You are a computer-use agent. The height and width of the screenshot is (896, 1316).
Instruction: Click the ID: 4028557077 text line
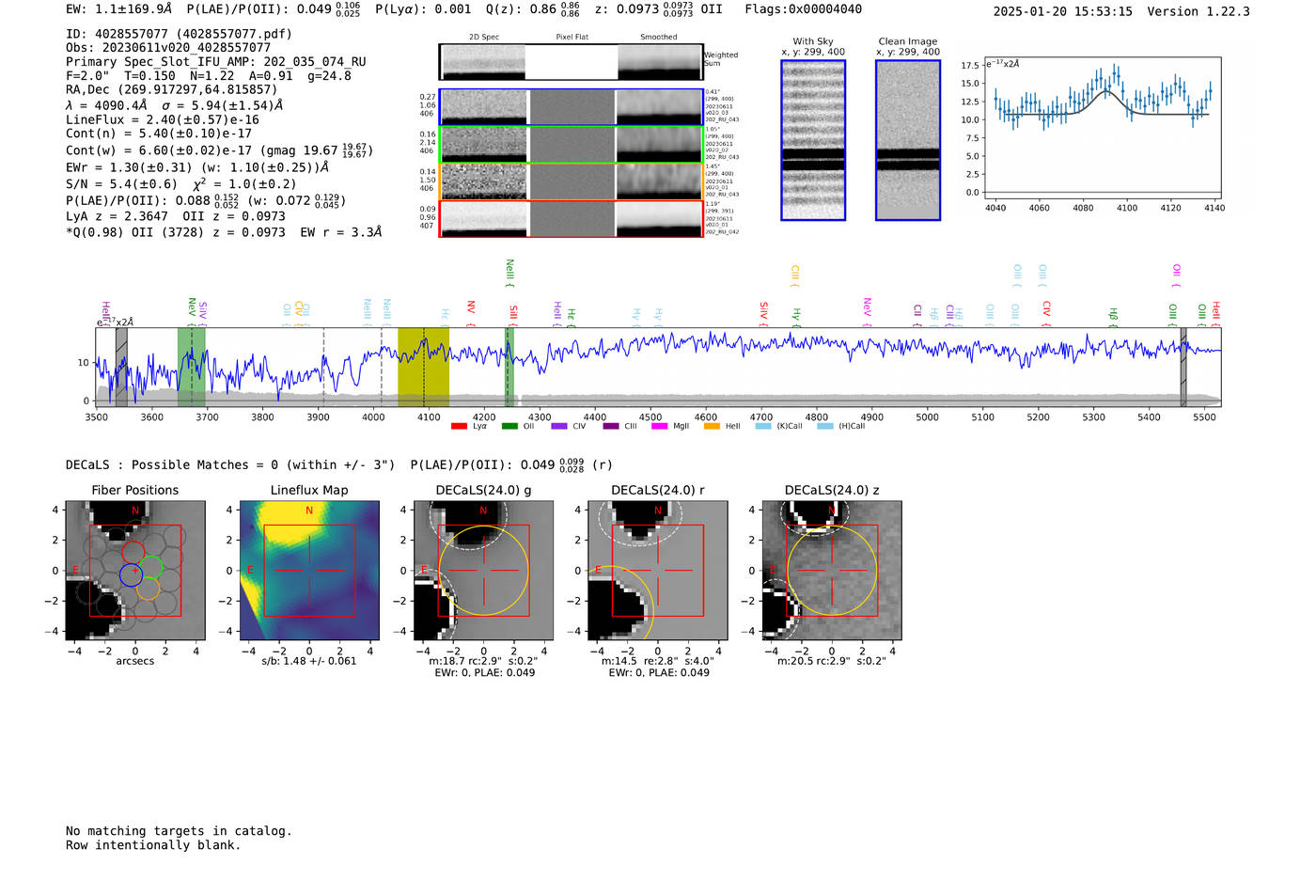pyautogui.click(x=179, y=34)
